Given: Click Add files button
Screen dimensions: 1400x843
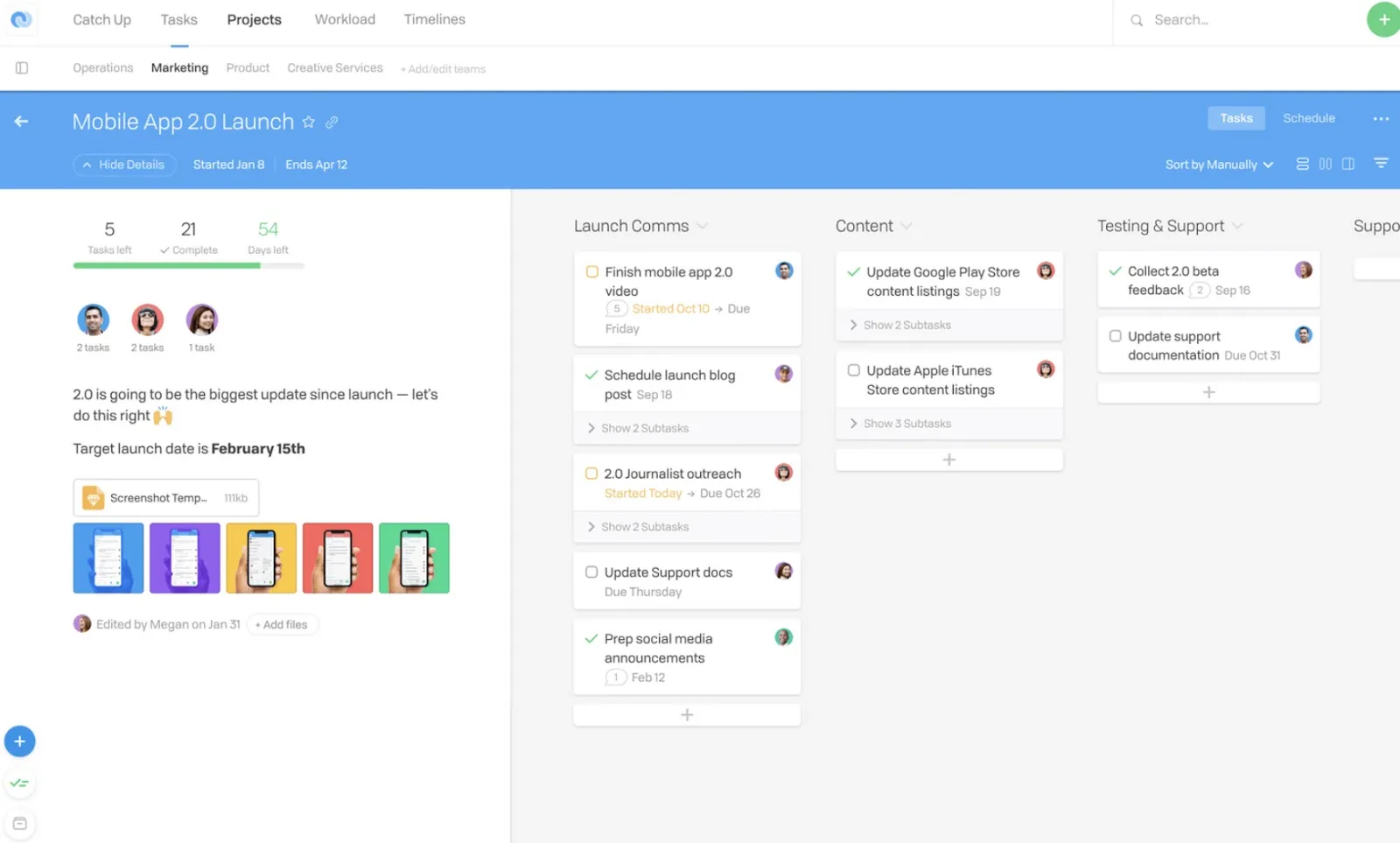Looking at the screenshot, I should (282, 624).
